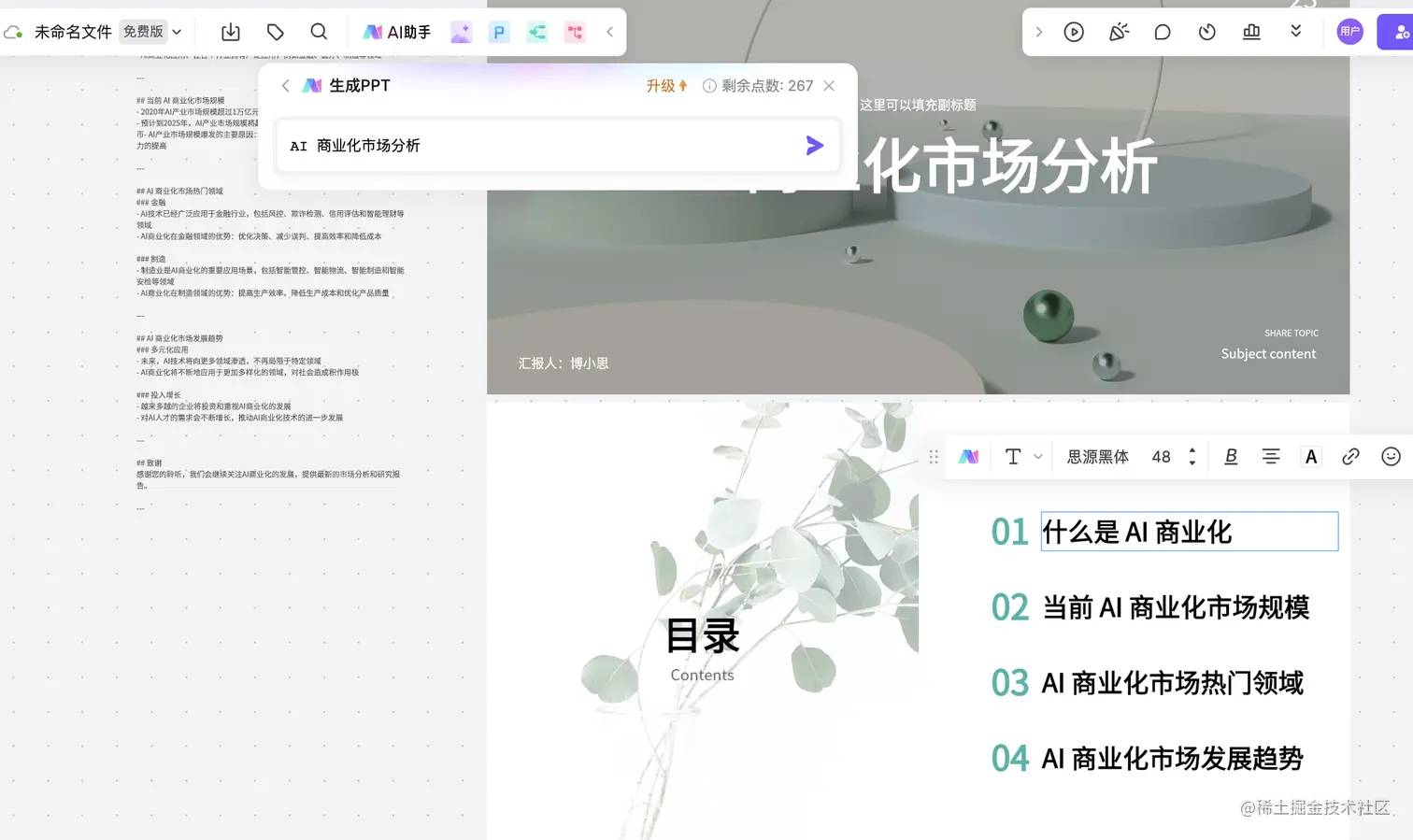Open the font color picker marked A
Screen dimensions: 1413x840
[x=1310, y=456]
